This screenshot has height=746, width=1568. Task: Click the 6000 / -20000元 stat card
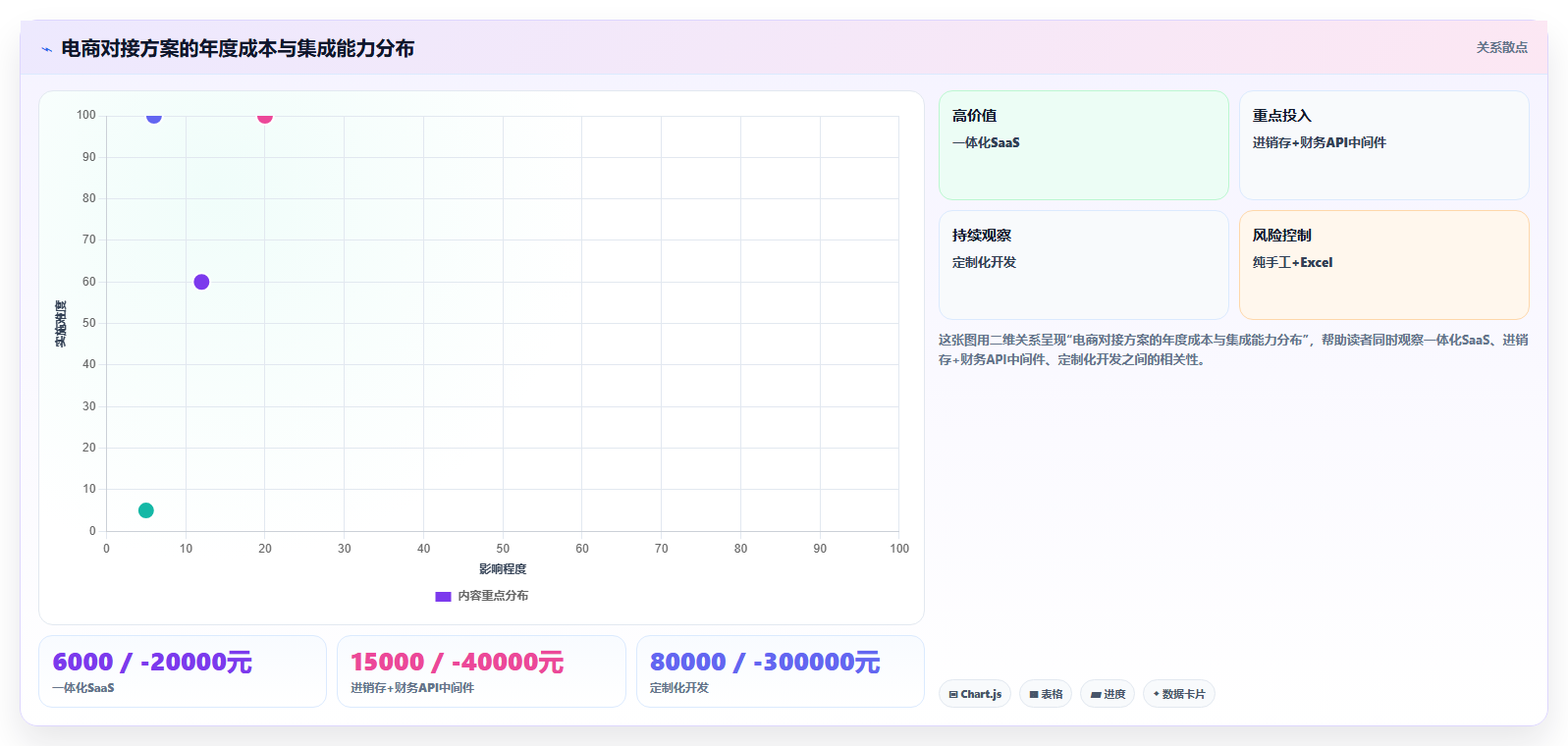pos(183,671)
